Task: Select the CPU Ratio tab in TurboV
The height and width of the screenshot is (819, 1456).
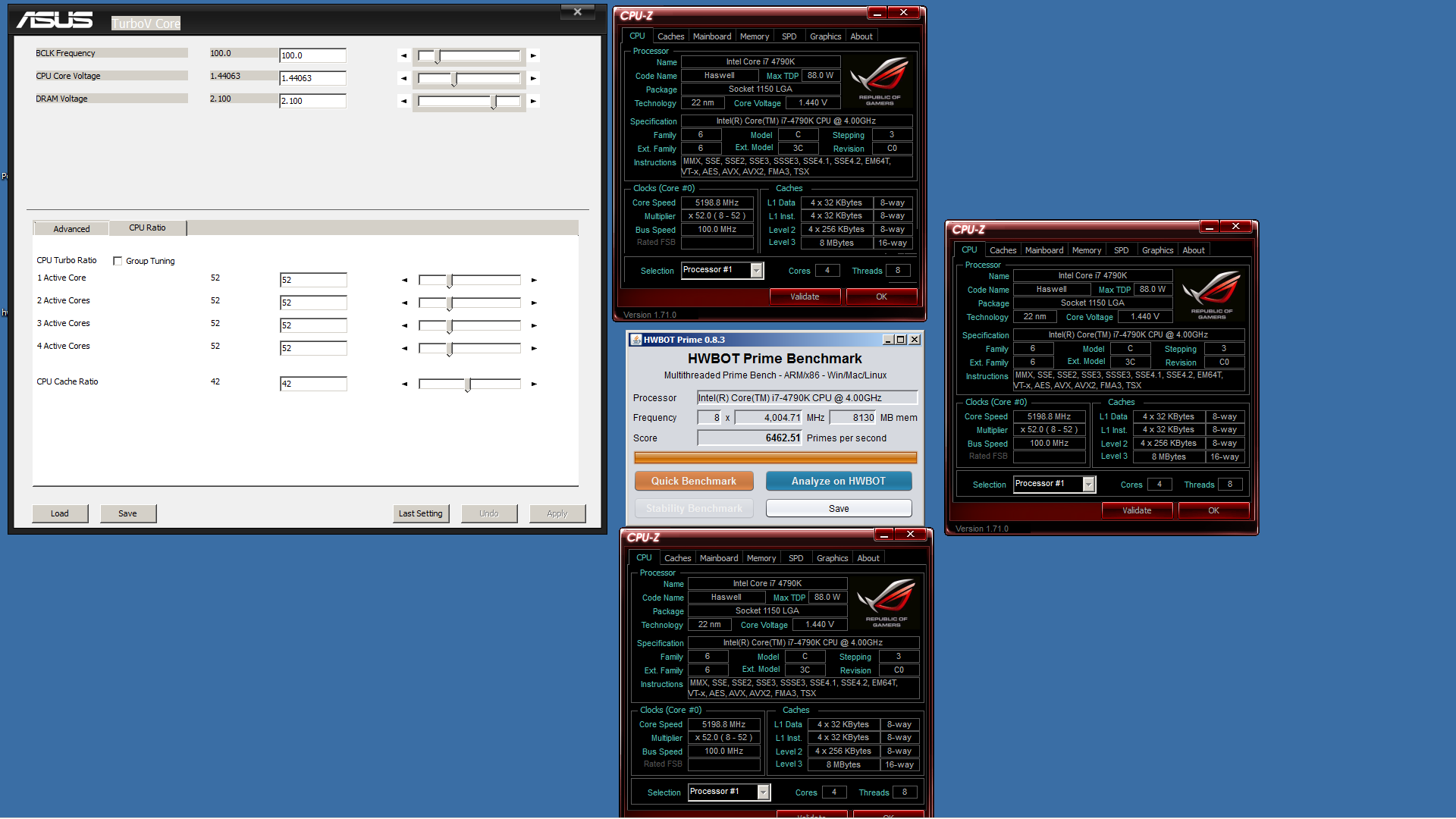Action: (147, 227)
